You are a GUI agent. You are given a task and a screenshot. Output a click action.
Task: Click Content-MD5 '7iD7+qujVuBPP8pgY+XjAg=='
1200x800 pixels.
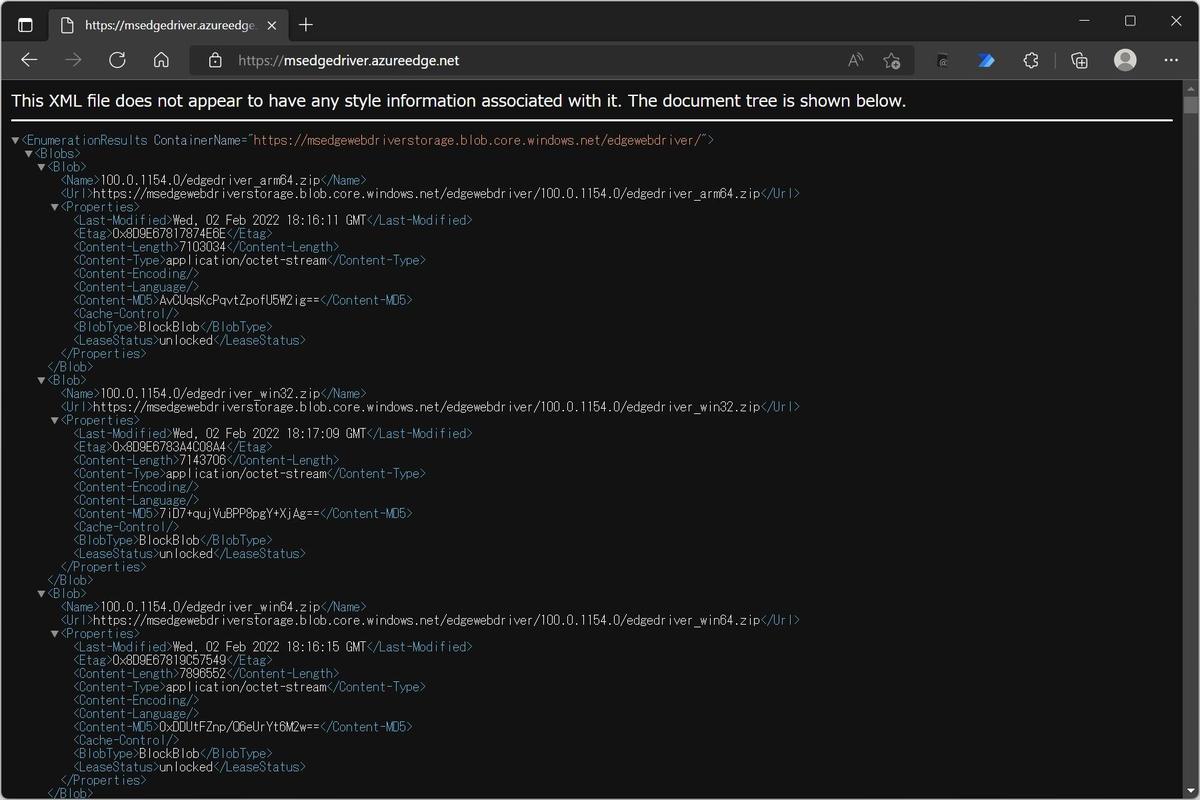click(240, 513)
